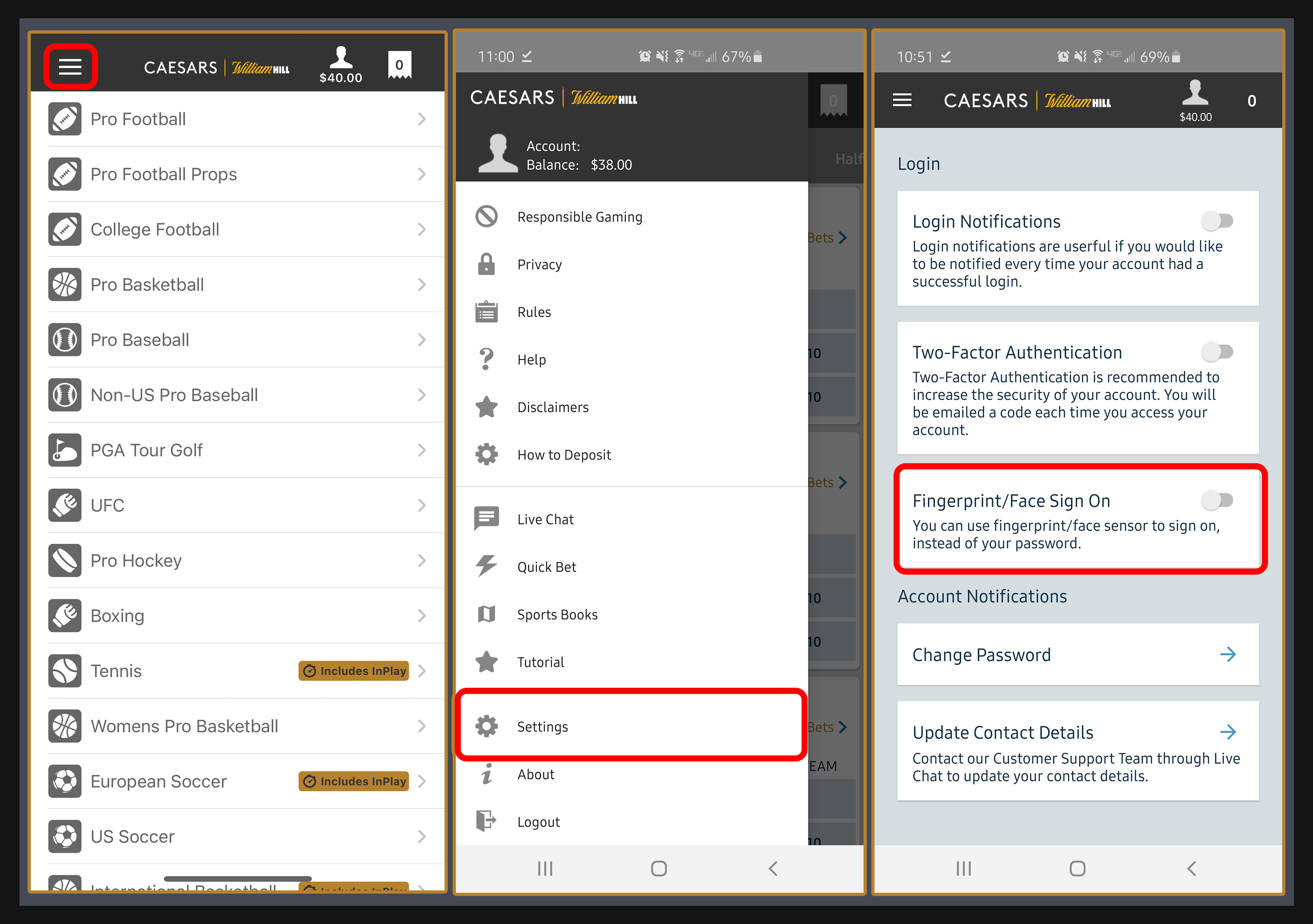
Task: Open hamburger menu on Login settings screen
Action: pyautogui.click(x=902, y=100)
